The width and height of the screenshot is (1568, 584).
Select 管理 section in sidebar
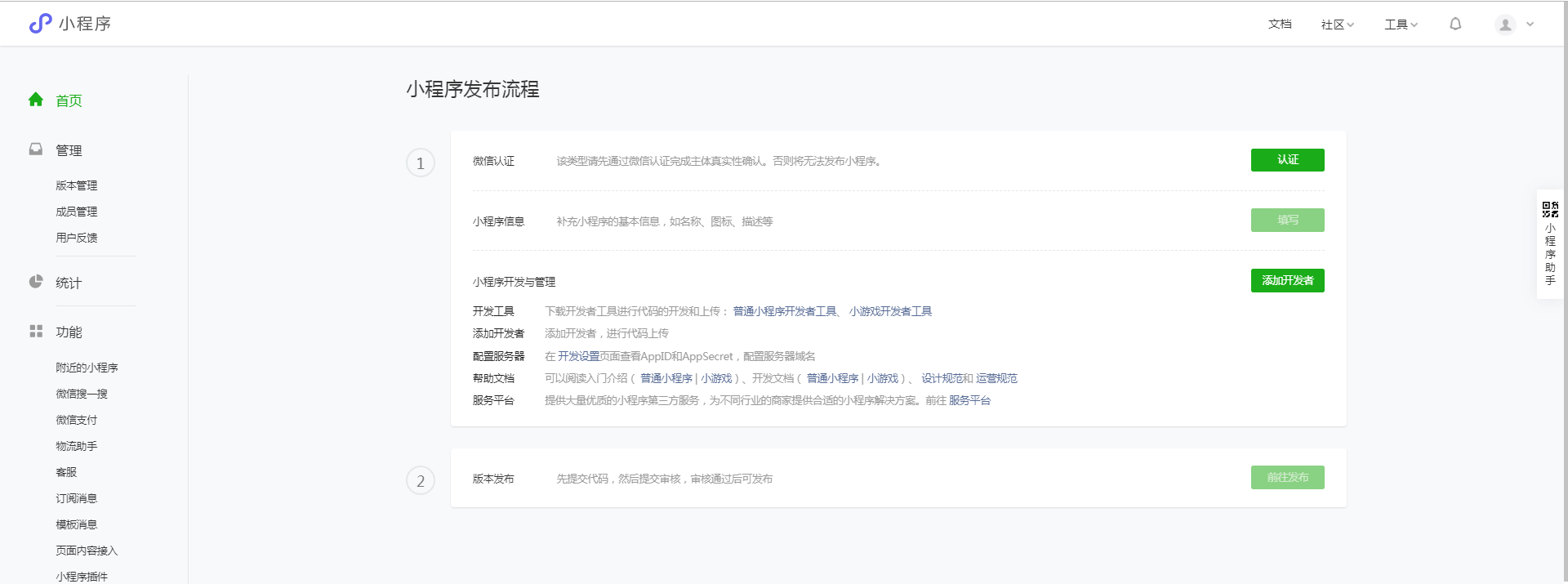[x=69, y=150]
